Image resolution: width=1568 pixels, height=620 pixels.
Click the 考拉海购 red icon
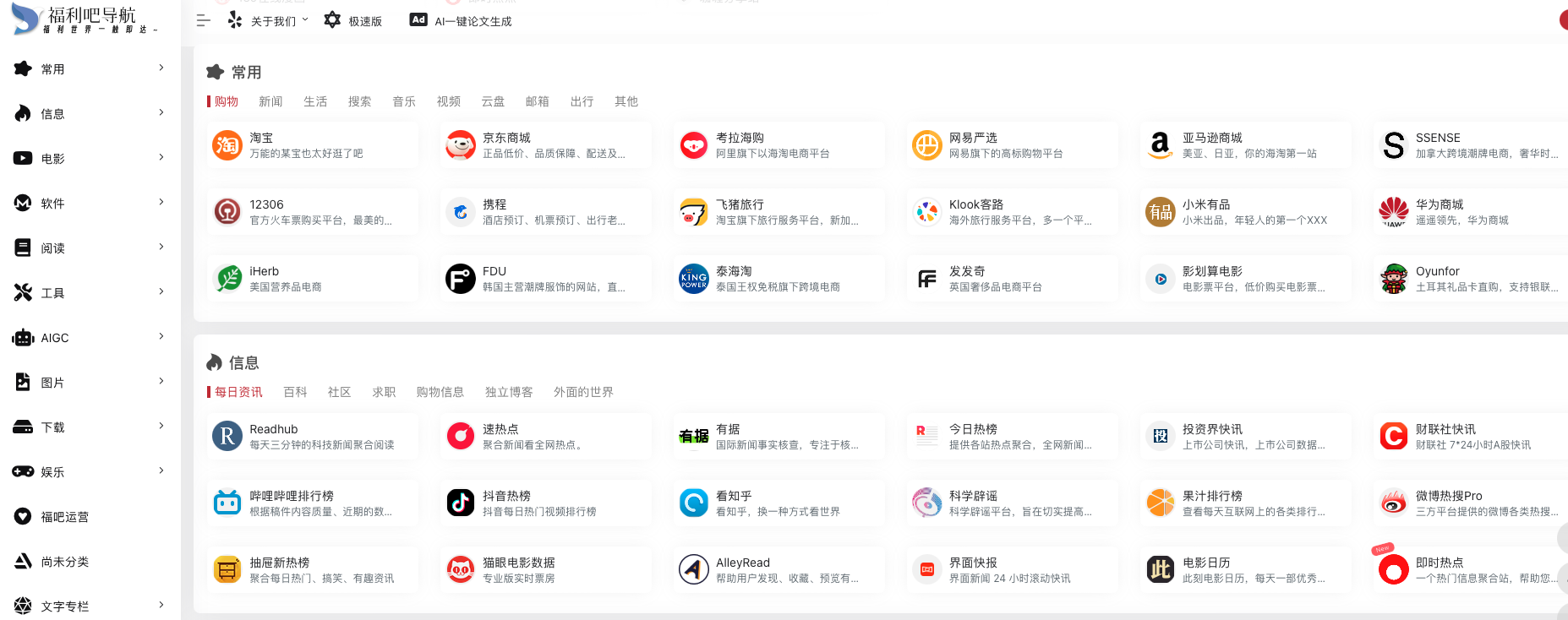pyautogui.click(x=694, y=145)
